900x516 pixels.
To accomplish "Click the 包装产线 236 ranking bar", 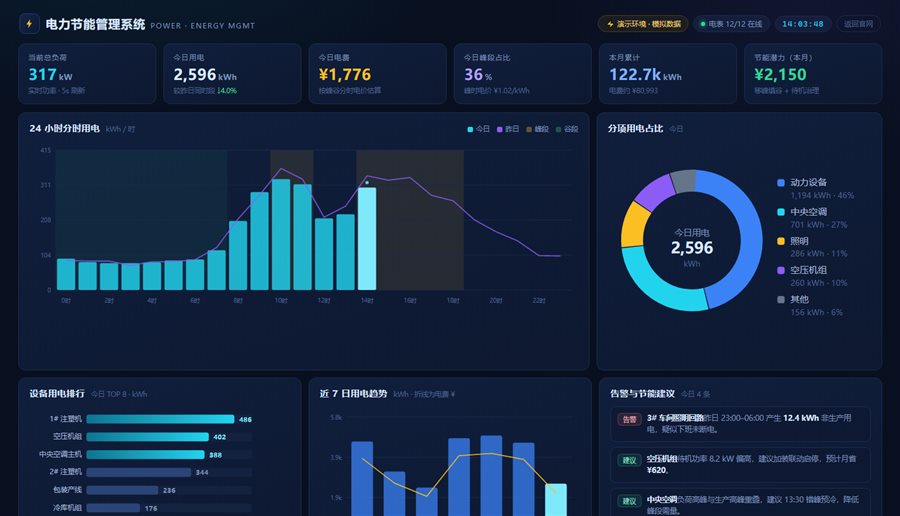I will click(x=122, y=490).
